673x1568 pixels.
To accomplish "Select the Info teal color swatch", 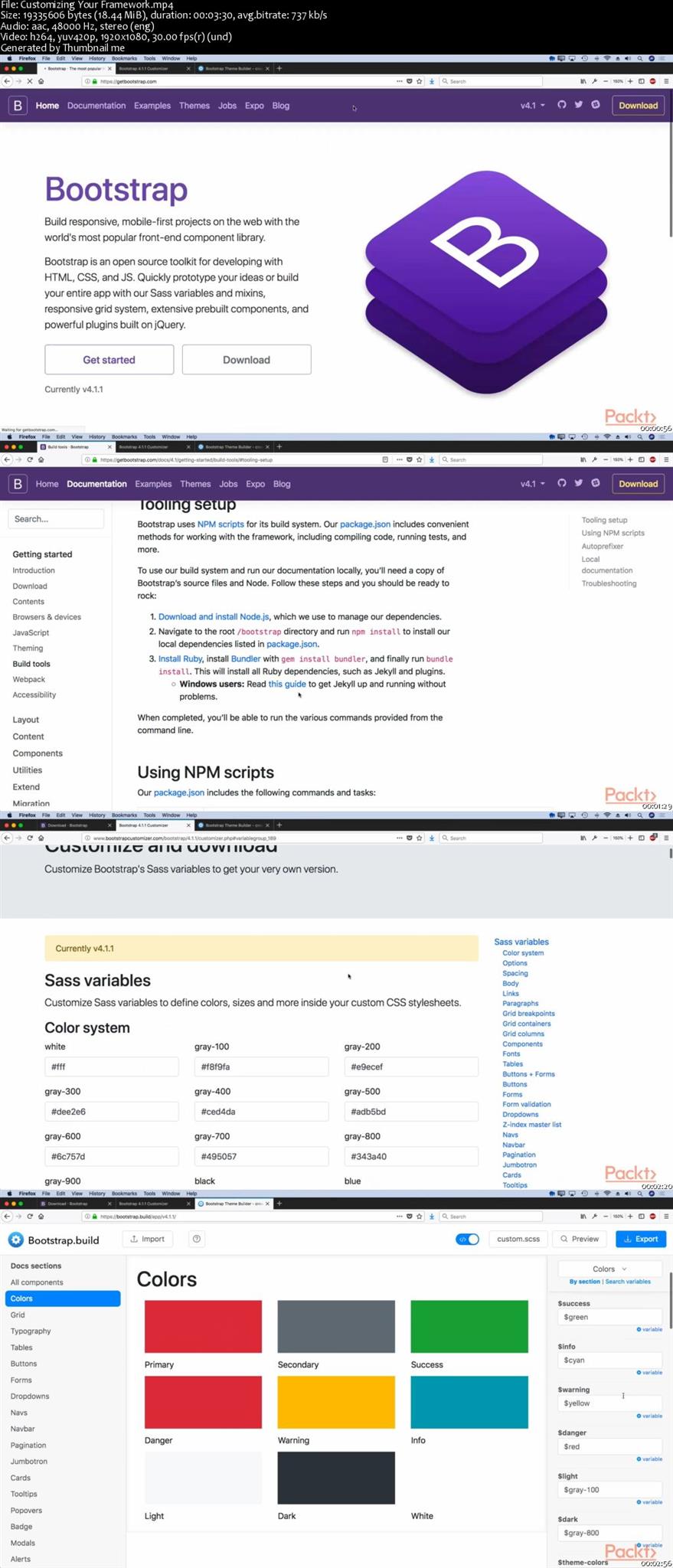I will pos(469,1402).
